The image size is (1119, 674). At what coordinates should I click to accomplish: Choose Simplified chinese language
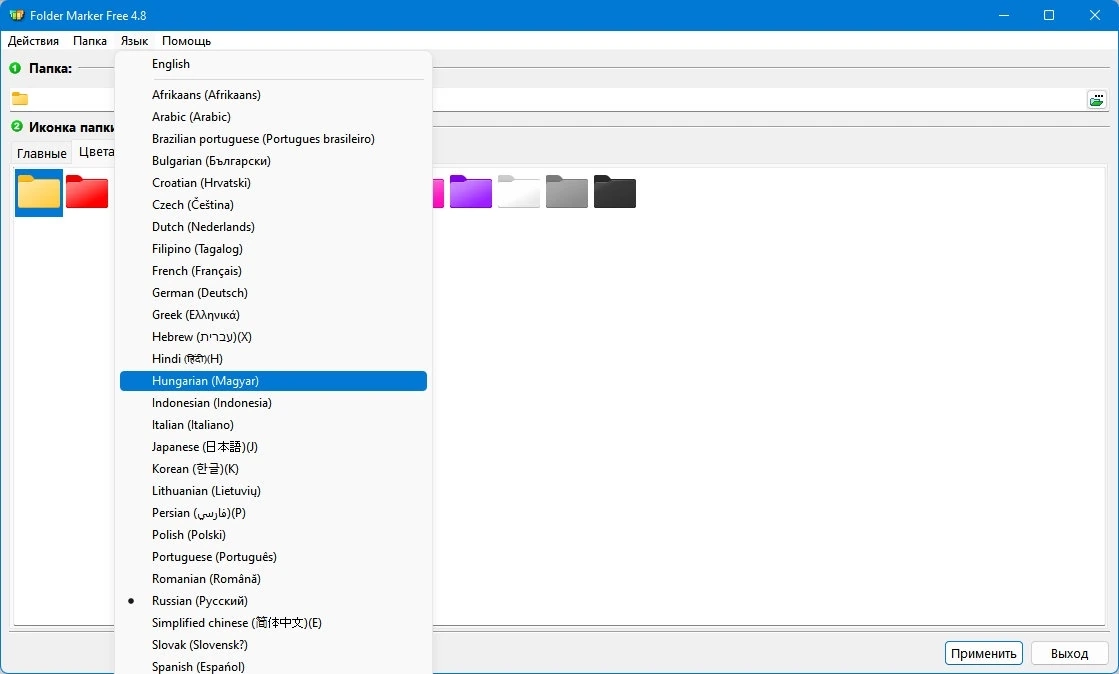coord(273,623)
